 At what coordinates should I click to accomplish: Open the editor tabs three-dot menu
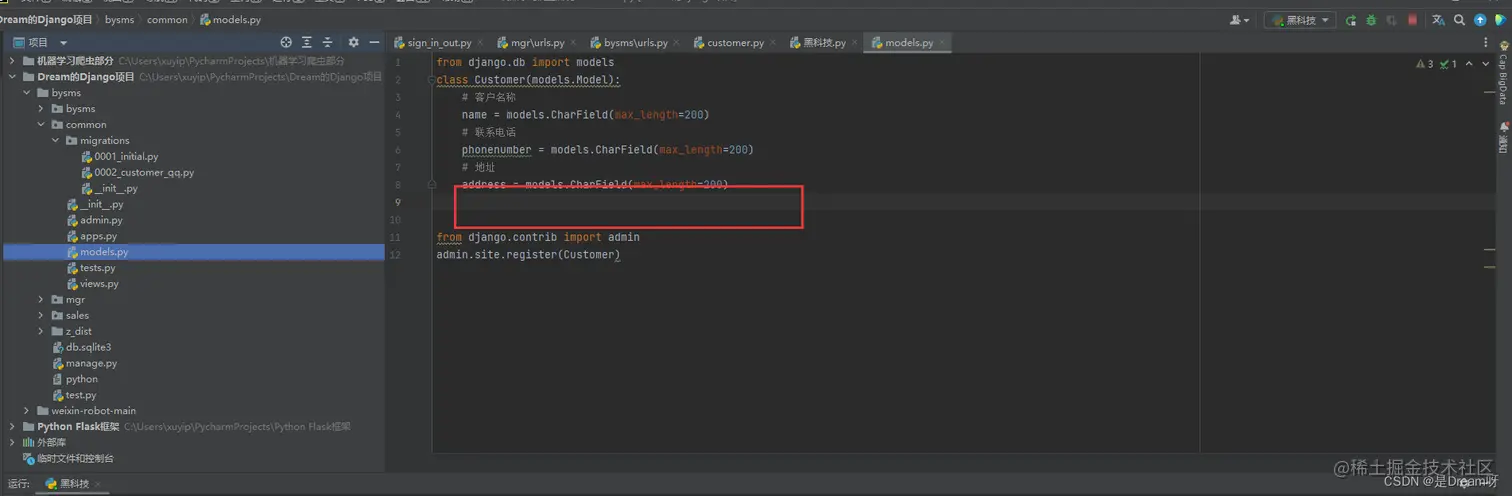point(1485,42)
